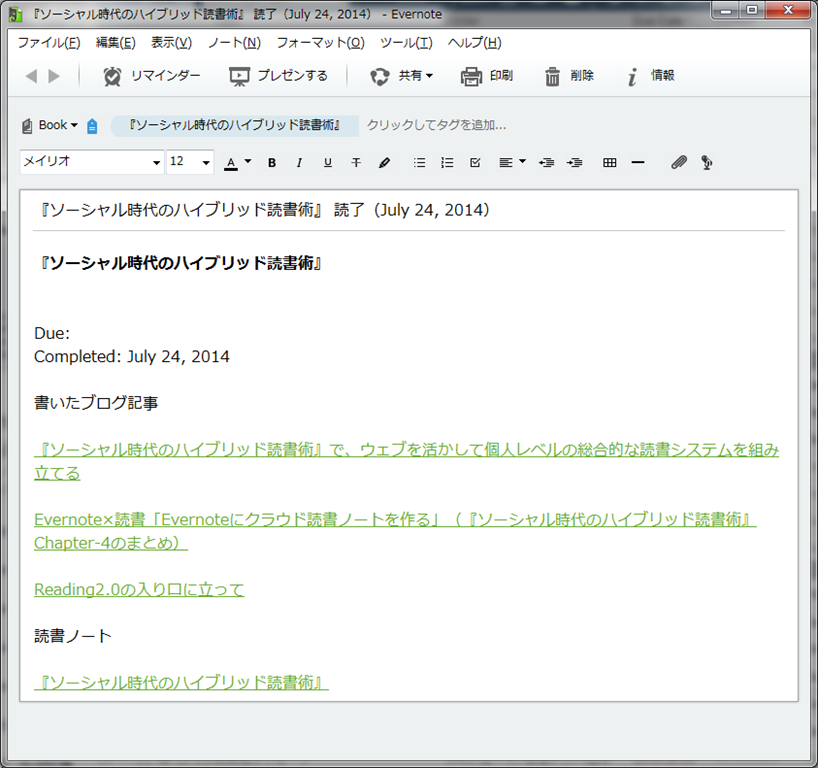Apply the highlighter pen to text
This screenshot has width=818, height=768.
point(384,163)
